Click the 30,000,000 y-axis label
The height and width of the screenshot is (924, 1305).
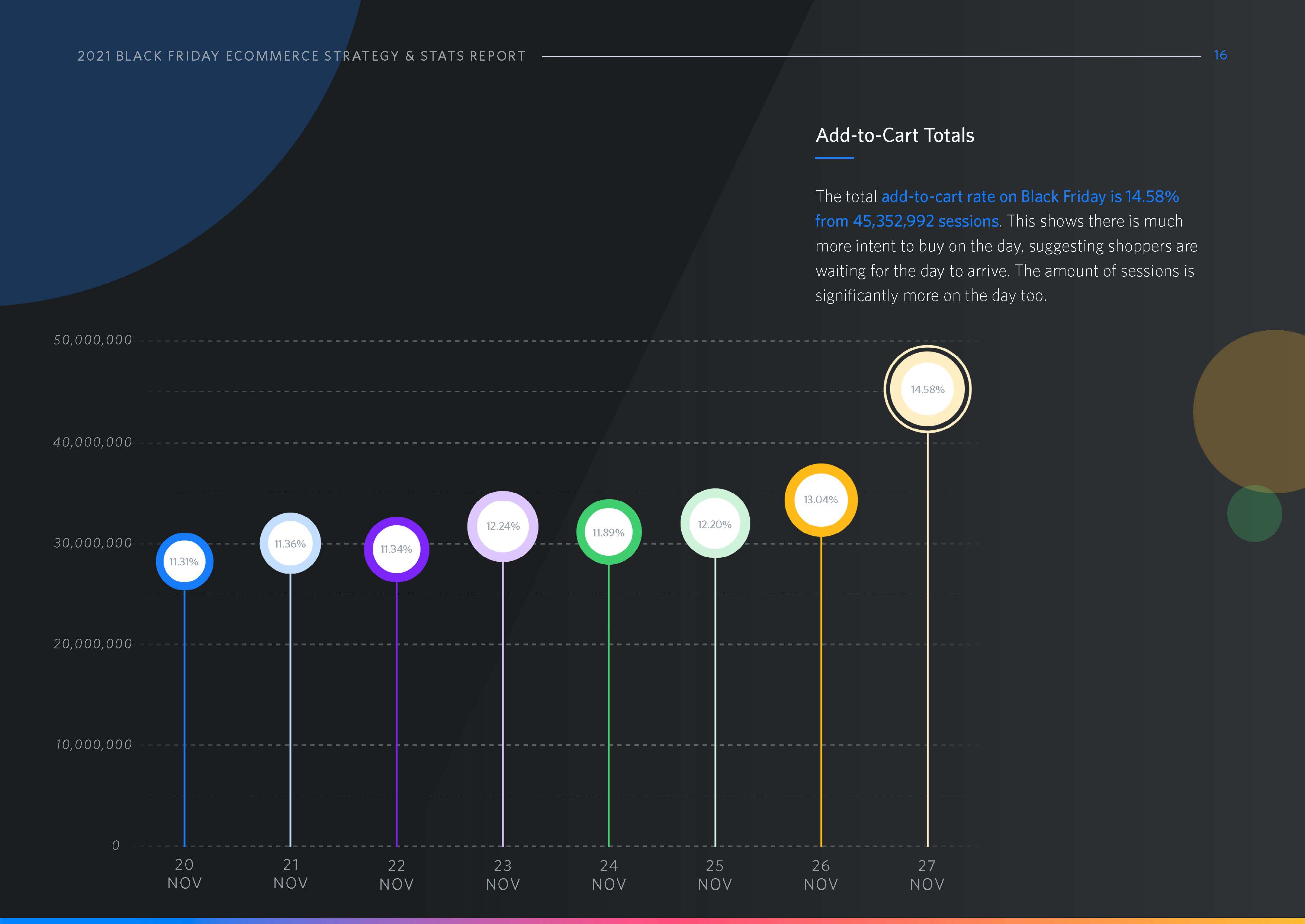(x=93, y=543)
